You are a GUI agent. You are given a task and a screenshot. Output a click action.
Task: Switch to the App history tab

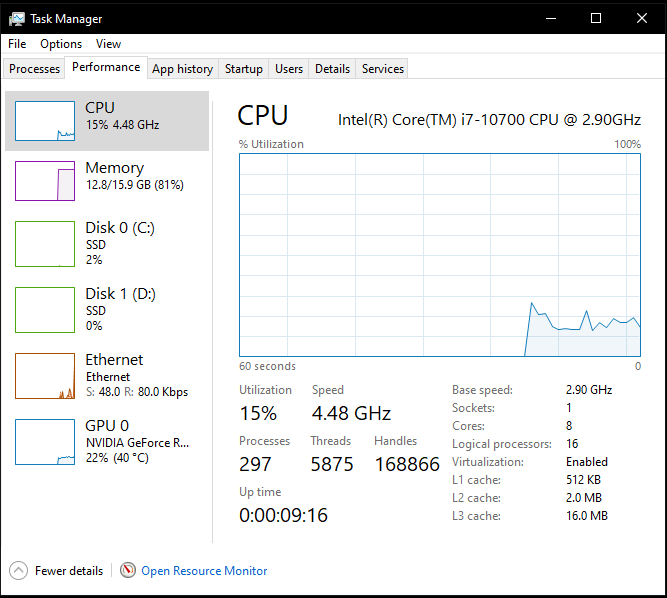click(182, 69)
